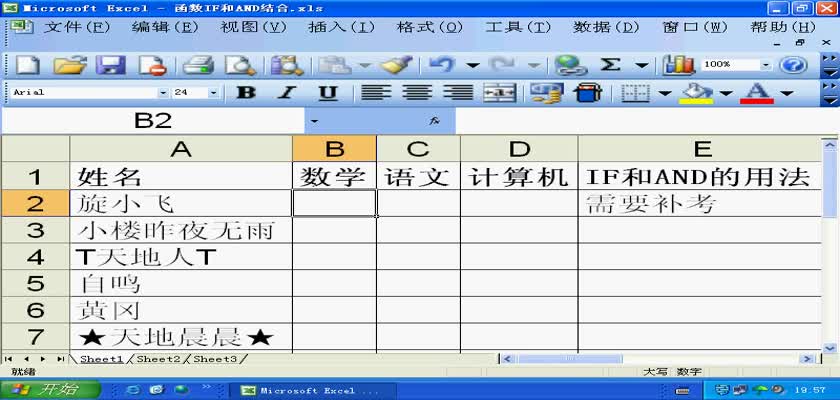This screenshot has width=840, height=400.
Task: Click the Merge and Center icon
Action: (499, 93)
